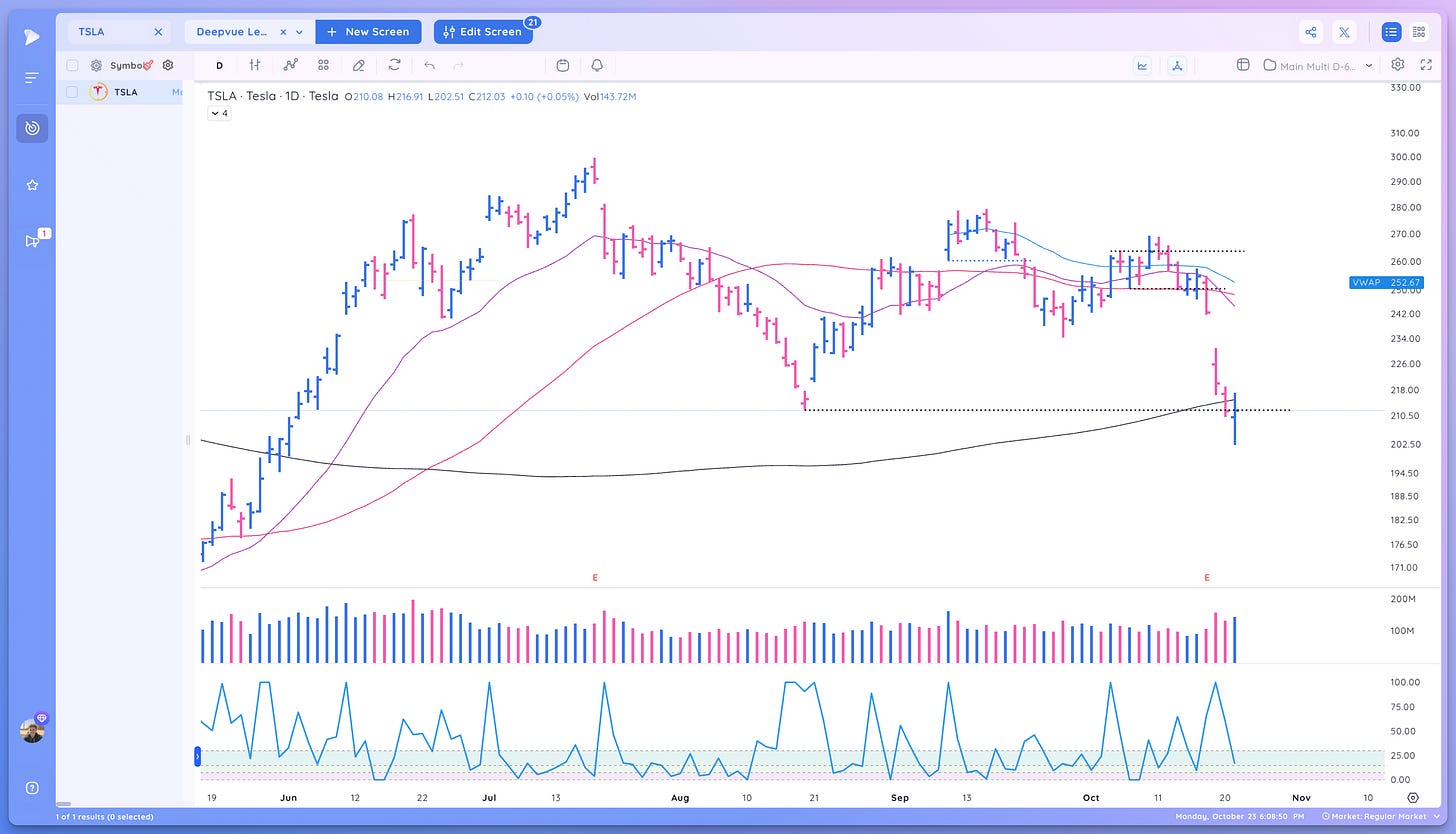Enter fullscreen chart mode
This screenshot has height=834, width=1456.
coord(1426,65)
